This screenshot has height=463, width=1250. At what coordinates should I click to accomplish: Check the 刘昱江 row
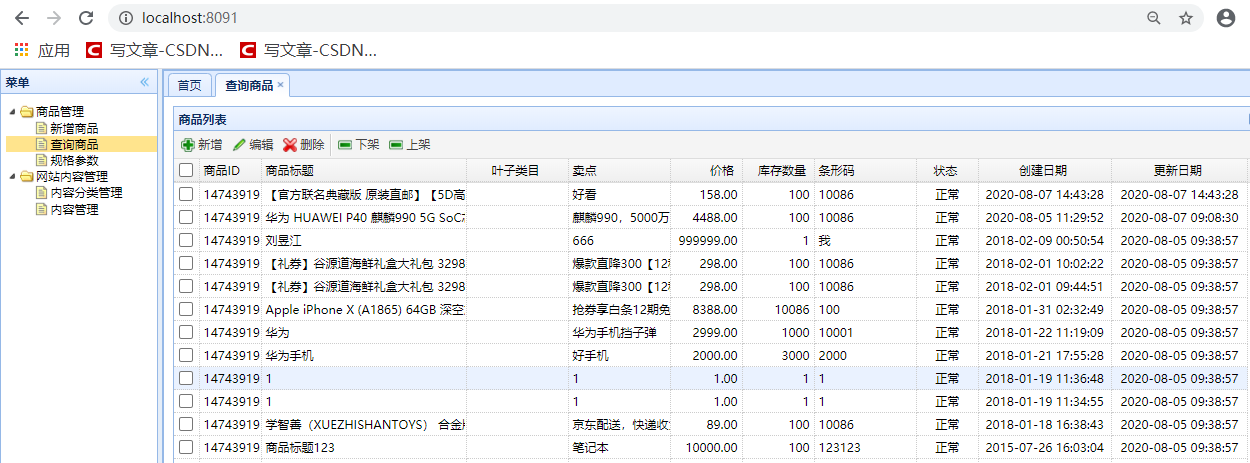click(x=186, y=240)
